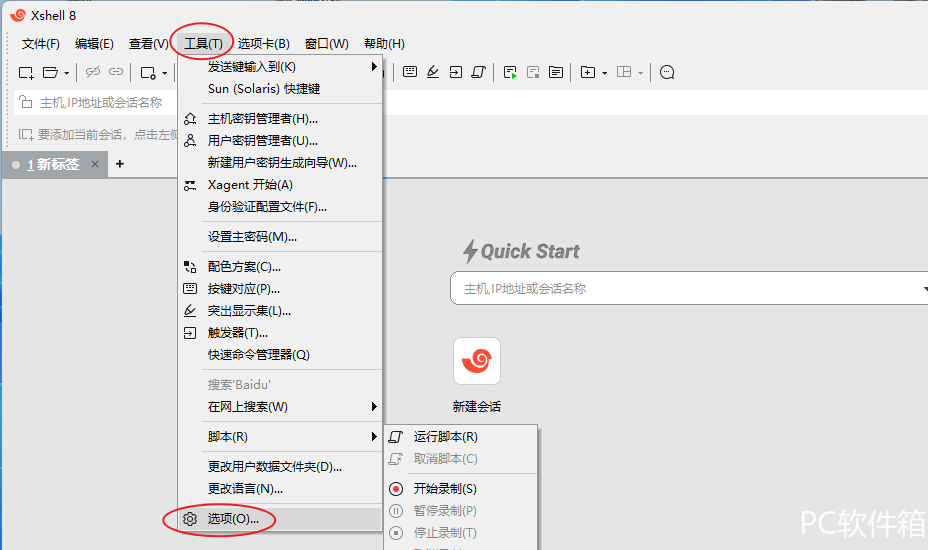Open the dropdown arrow beside the open folder icon
928x550 pixels.
click(x=66, y=73)
